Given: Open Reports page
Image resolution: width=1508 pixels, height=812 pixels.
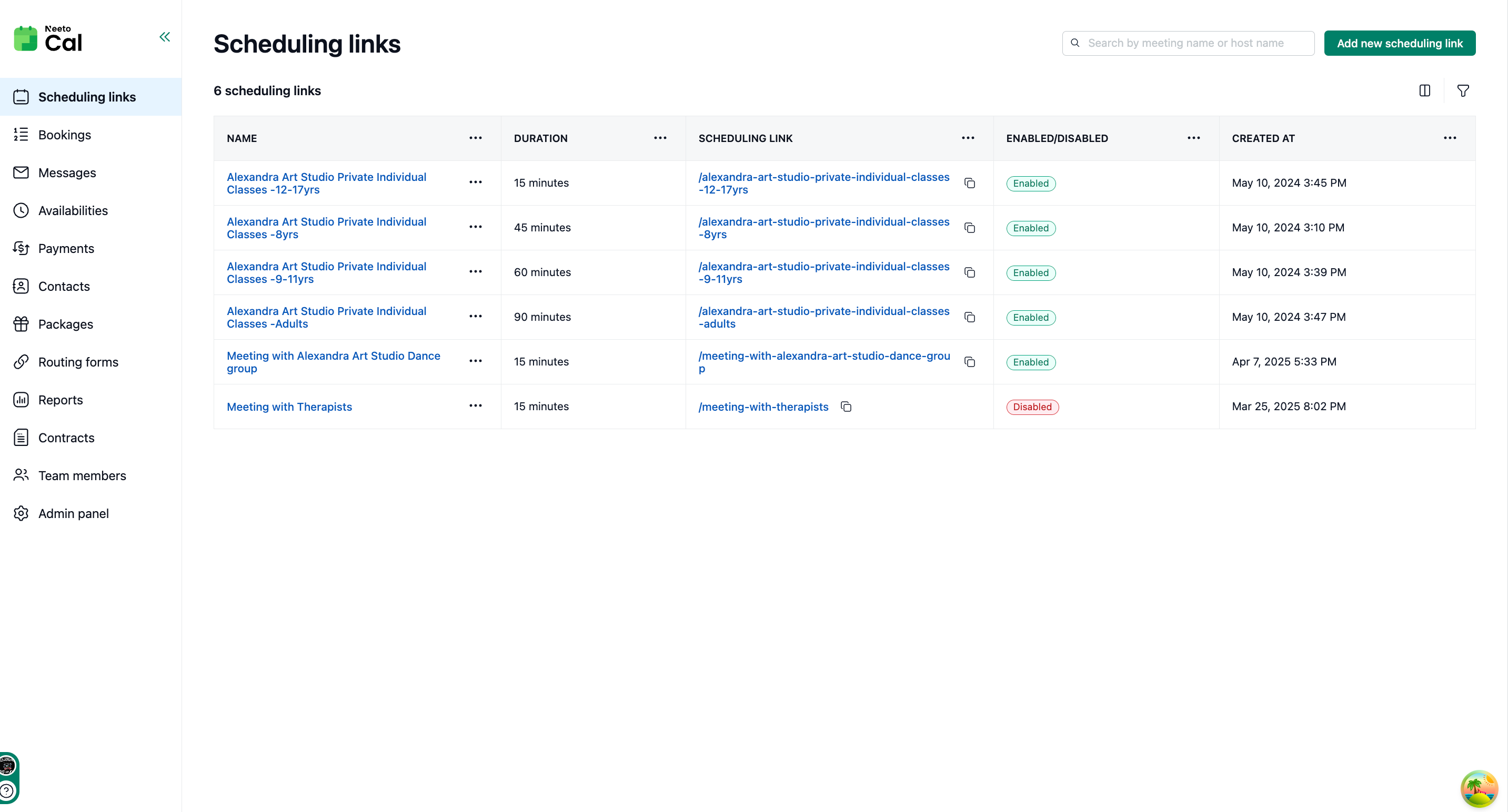Looking at the screenshot, I should pyautogui.click(x=91, y=400).
